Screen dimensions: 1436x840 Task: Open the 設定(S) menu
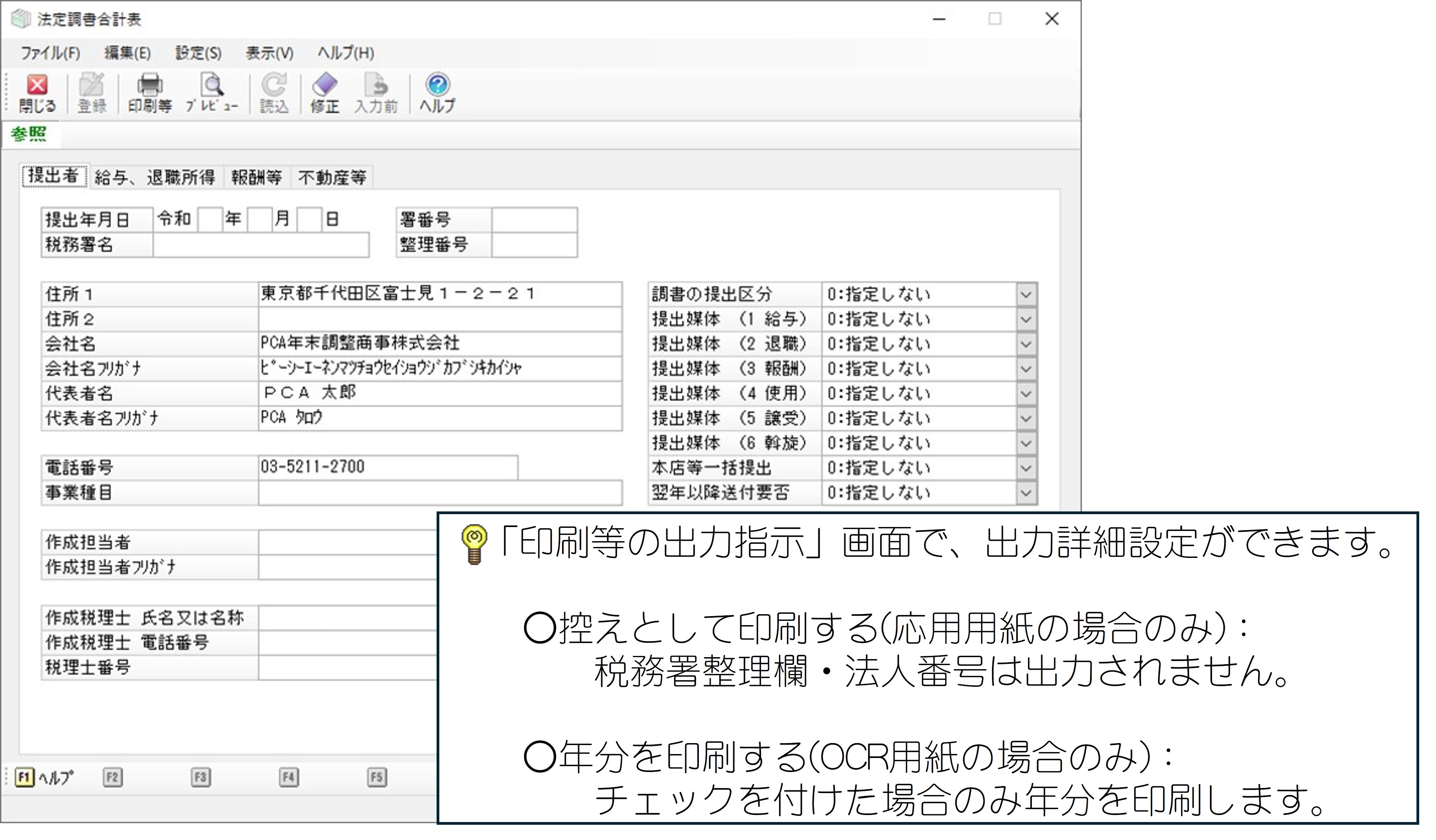[198, 54]
